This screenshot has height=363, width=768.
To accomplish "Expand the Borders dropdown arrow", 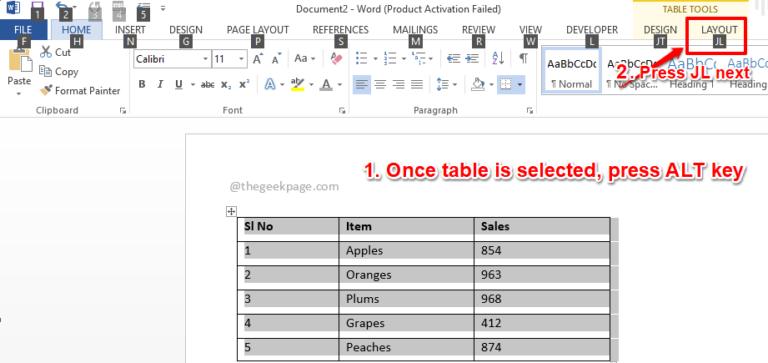I will [519, 85].
